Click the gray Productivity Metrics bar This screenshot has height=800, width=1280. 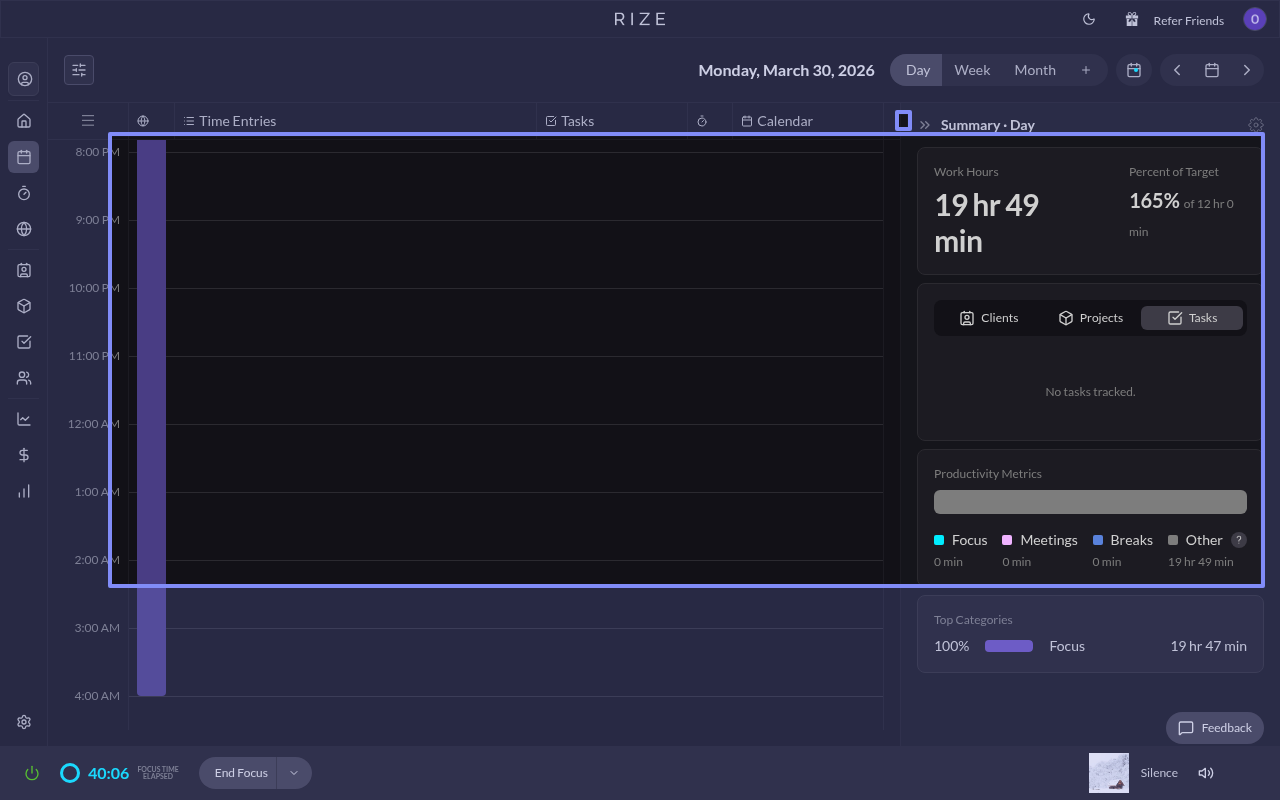pos(1090,502)
